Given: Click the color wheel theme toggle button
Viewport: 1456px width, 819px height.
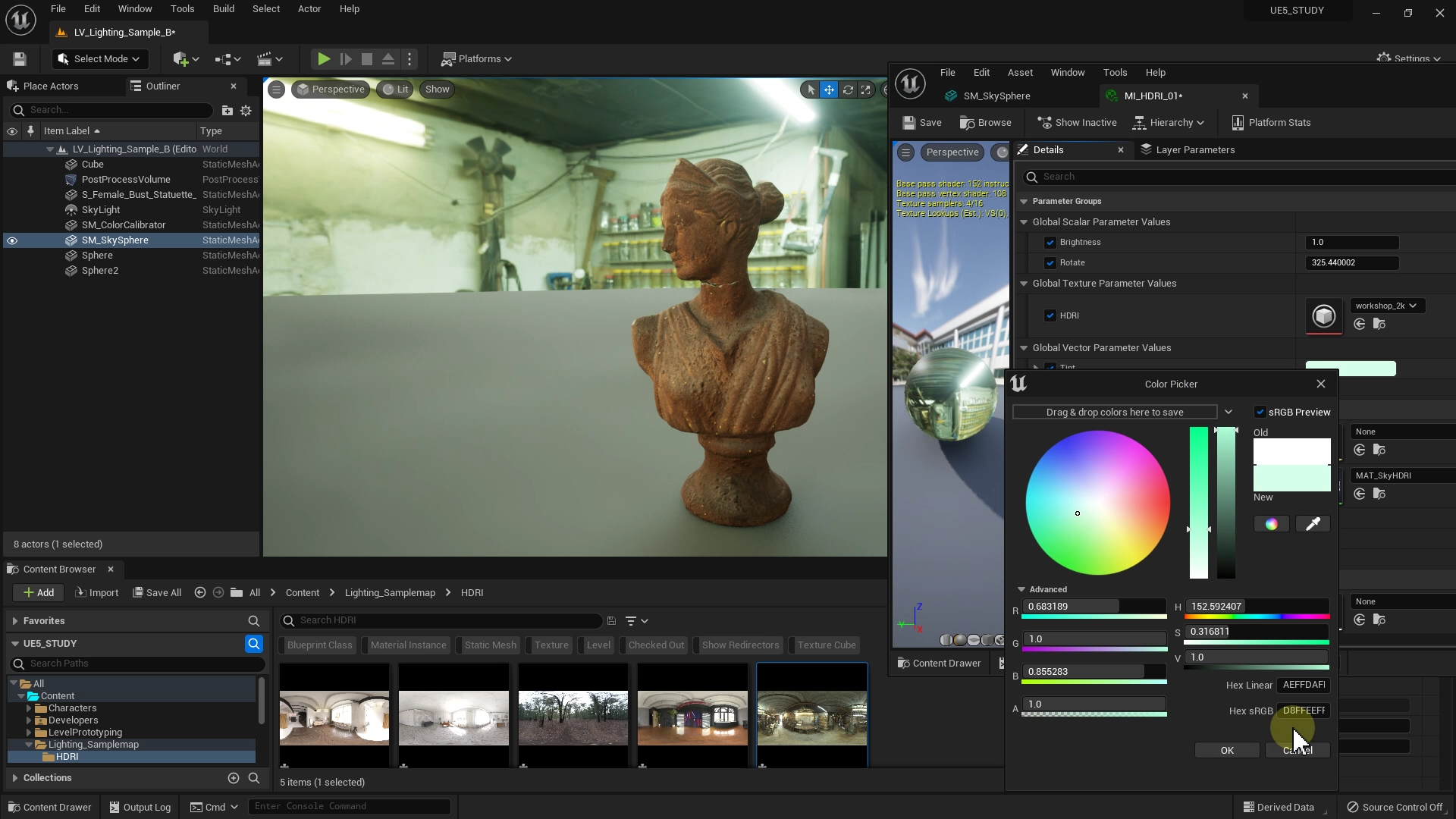Looking at the screenshot, I should tap(1272, 524).
